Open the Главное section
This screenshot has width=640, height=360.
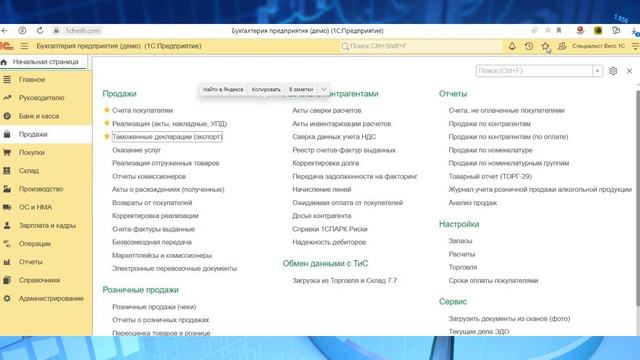(x=32, y=80)
